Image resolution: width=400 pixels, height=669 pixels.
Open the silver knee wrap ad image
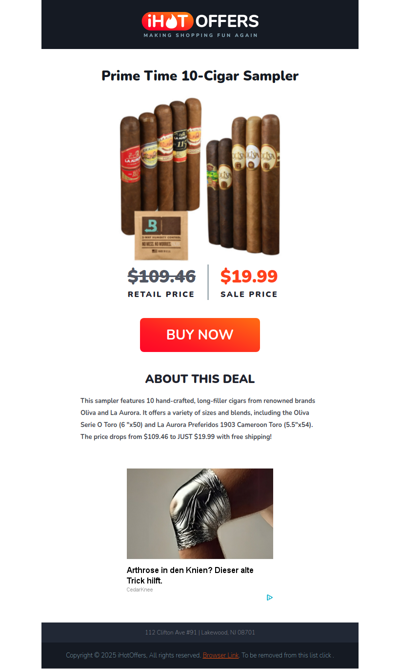point(200,514)
